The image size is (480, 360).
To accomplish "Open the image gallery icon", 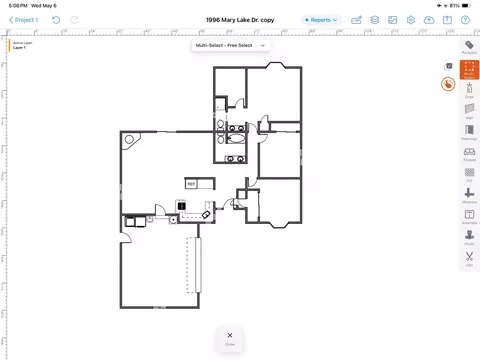I will click(x=393, y=20).
